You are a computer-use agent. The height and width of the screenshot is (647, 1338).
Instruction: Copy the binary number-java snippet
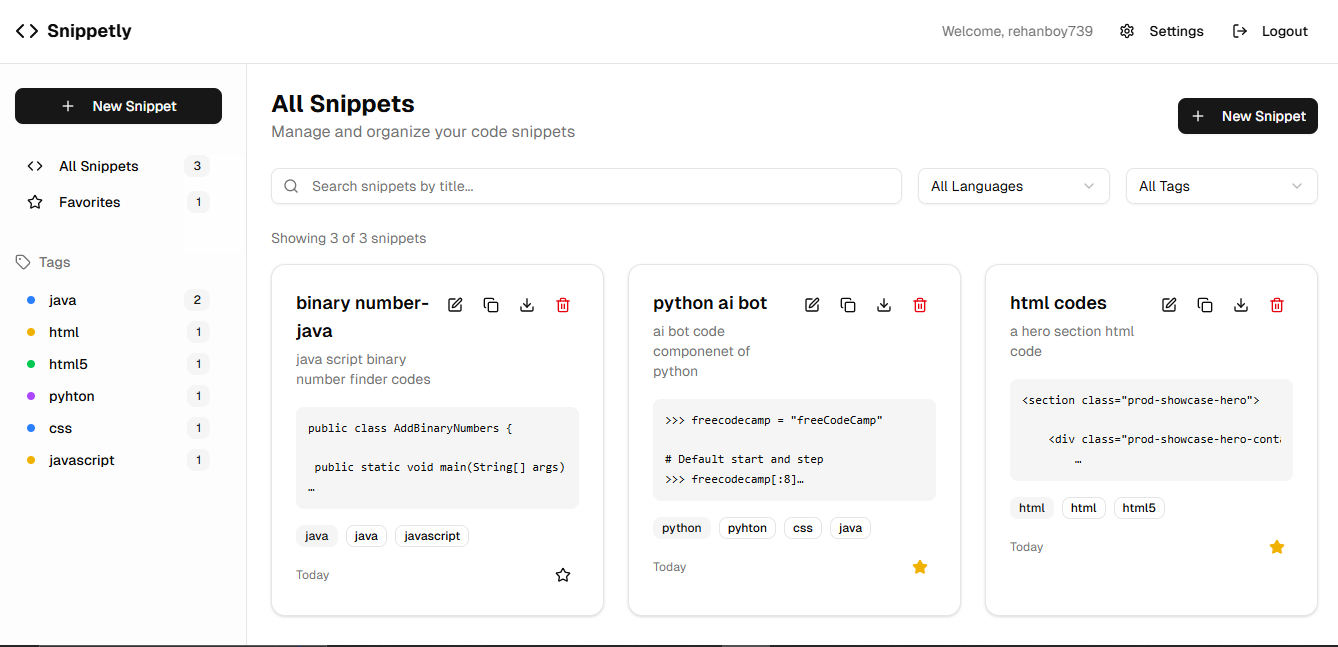491,304
